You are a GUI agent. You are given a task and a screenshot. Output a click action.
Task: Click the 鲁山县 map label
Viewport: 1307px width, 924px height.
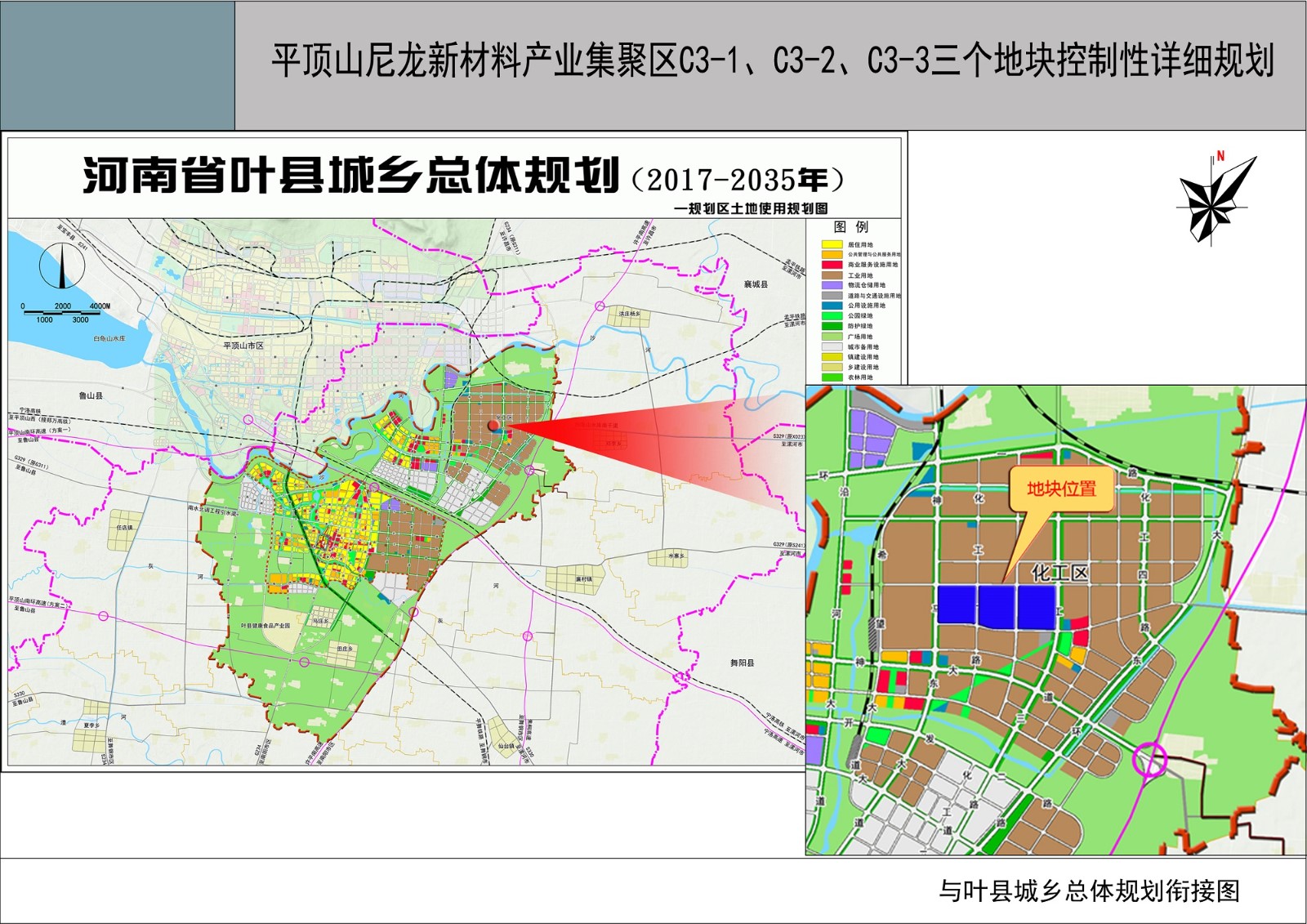click(x=91, y=395)
